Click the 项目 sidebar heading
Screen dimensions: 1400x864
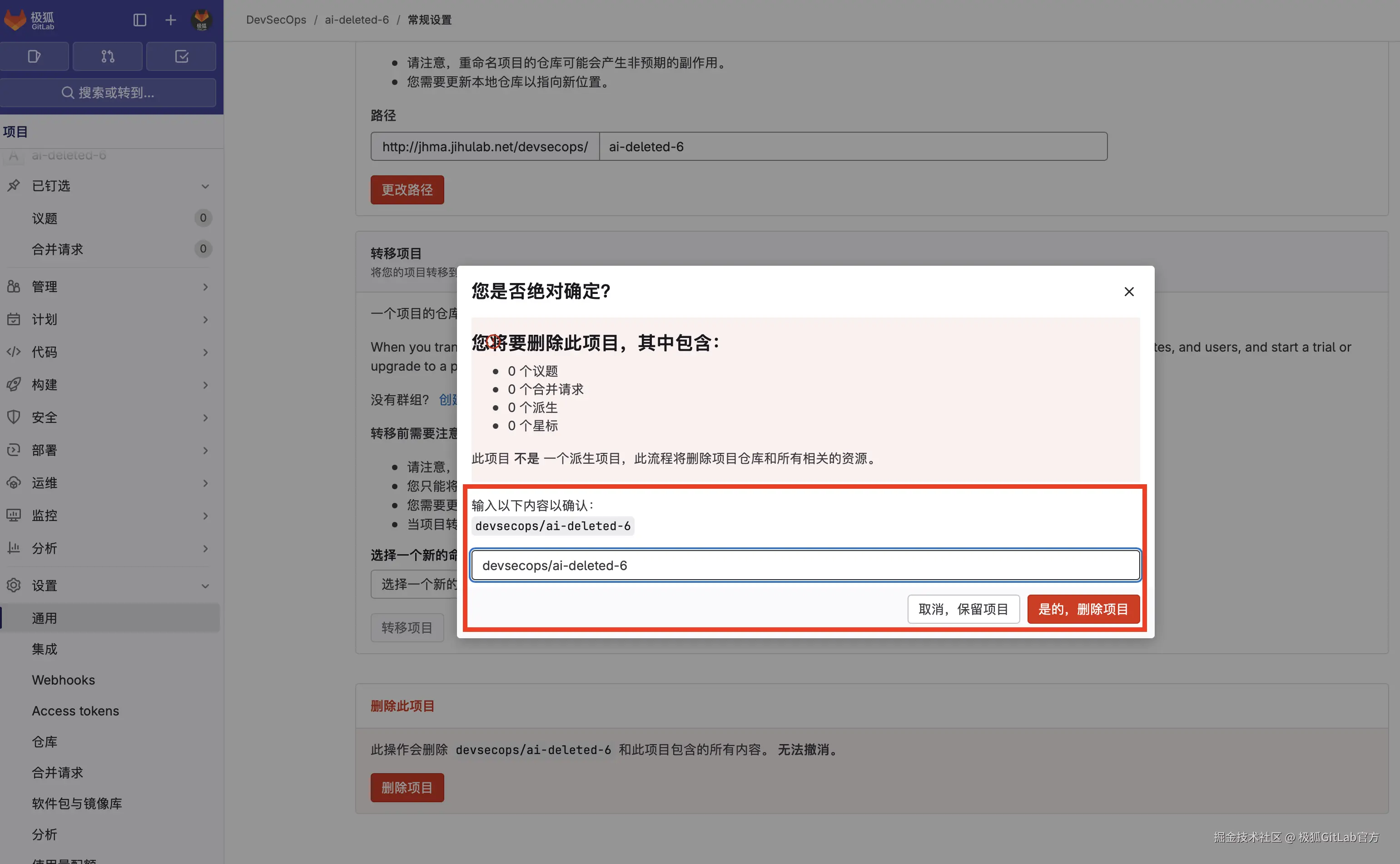(x=15, y=131)
